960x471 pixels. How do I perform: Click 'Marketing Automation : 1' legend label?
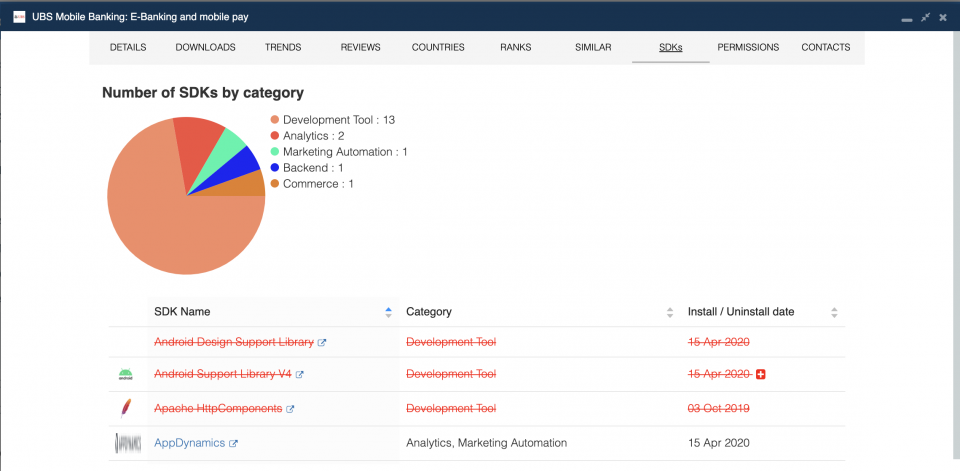point(345,152)
